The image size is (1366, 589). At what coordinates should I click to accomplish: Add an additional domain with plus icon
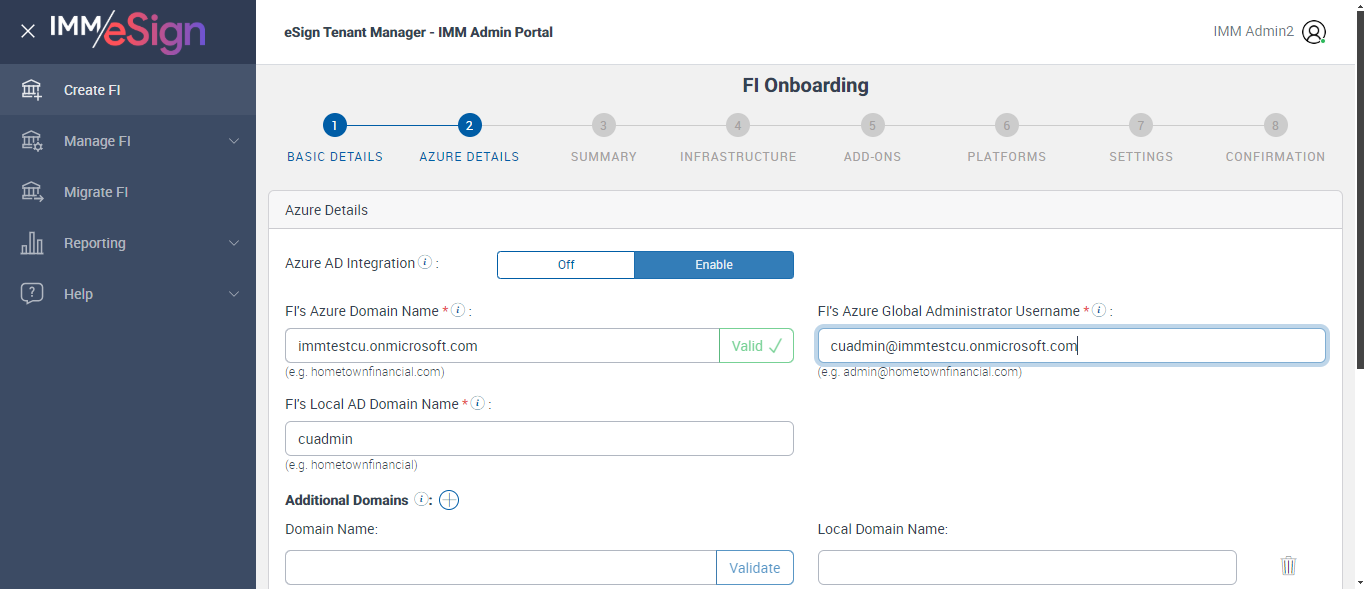coord(449,500)
